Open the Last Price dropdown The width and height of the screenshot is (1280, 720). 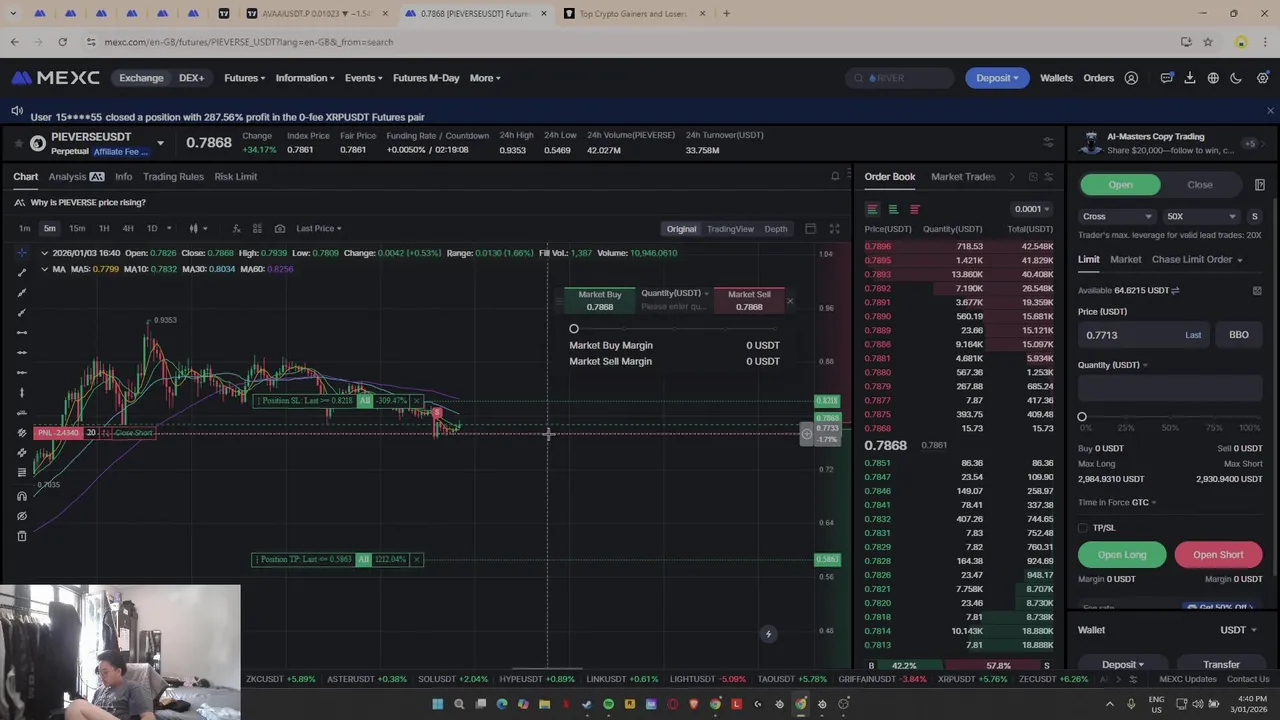tap(319, 228)
